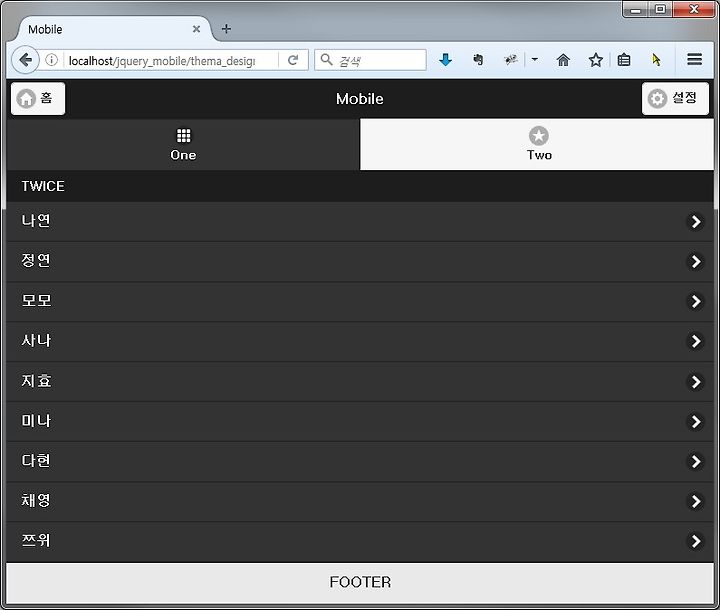Click the Evernote elephant toolbar icon
The width and height of the screenshot is (720, 610).
click(478, 59)
